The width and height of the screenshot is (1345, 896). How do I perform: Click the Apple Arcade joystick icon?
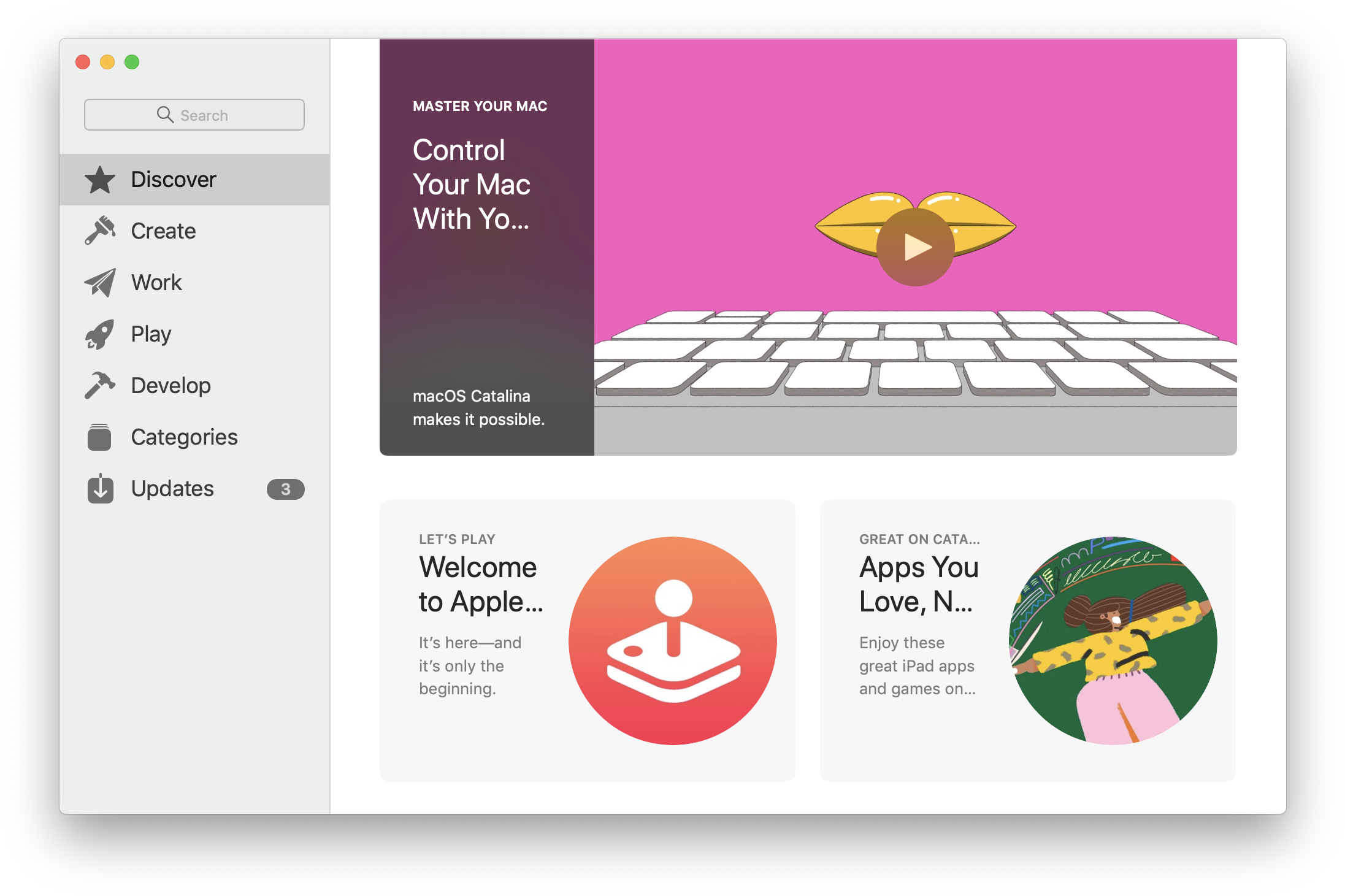[673, 641]
